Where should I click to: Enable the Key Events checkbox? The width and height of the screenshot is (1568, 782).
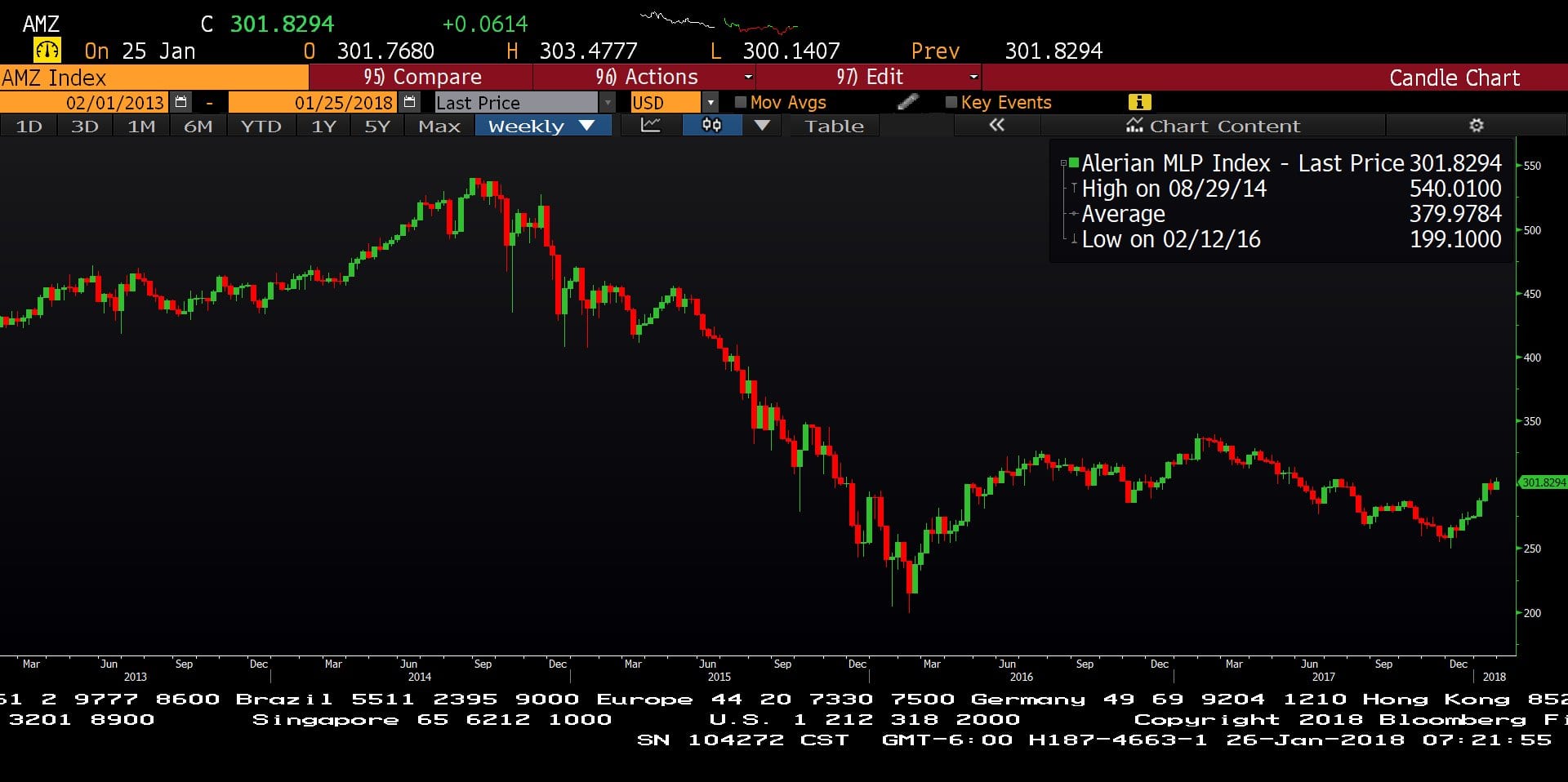(951, 102)
